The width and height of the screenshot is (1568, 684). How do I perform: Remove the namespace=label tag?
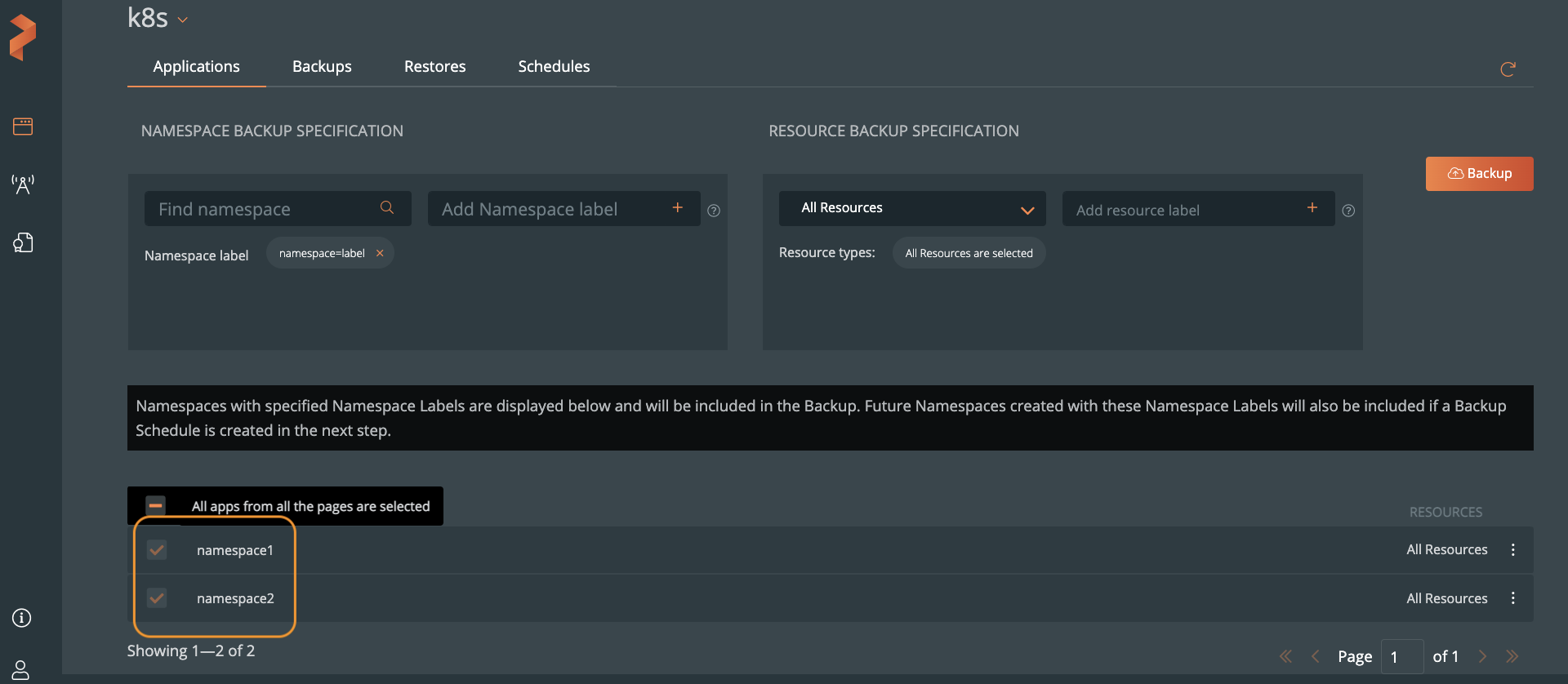pos(380,254)
